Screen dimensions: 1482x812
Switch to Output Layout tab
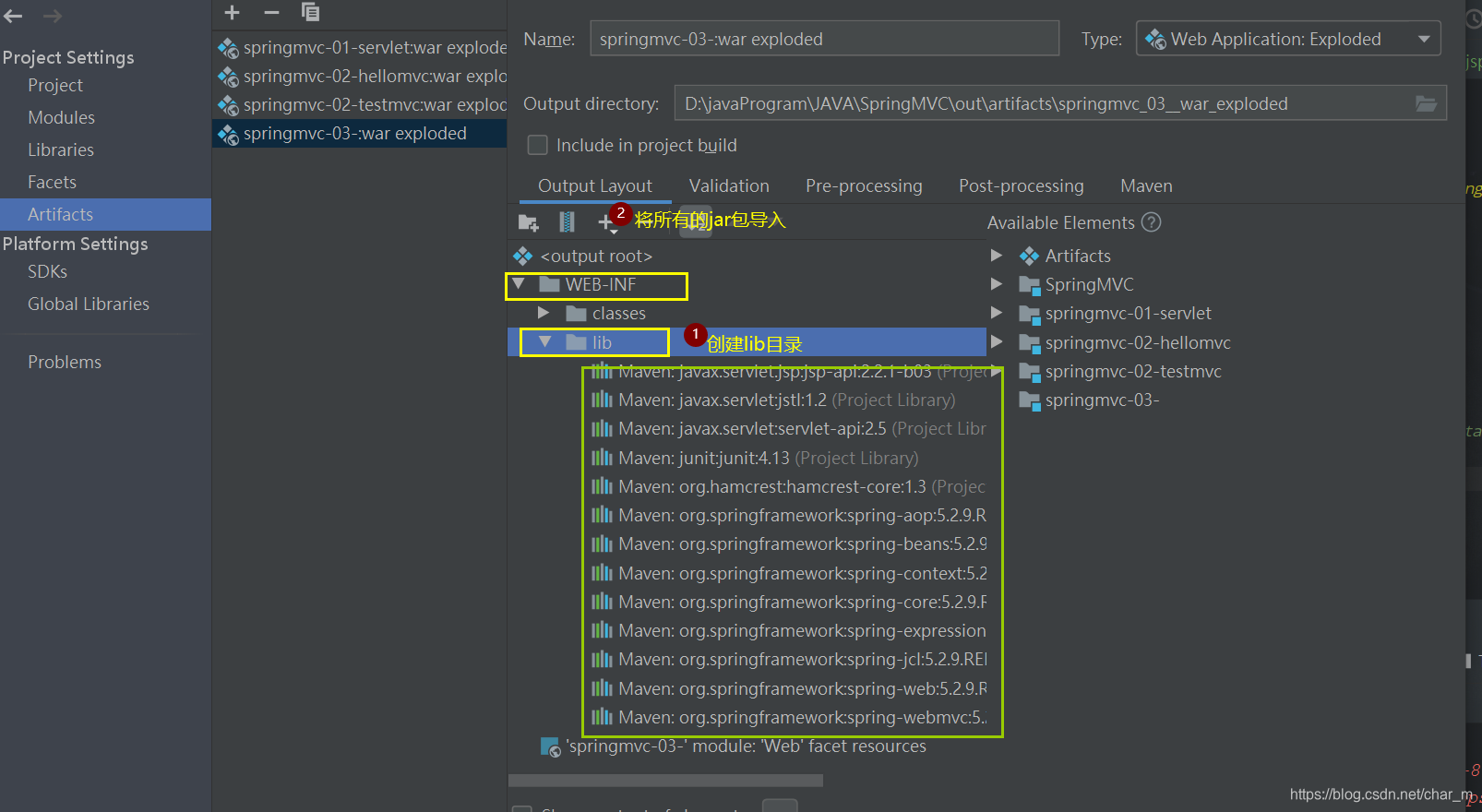click(595, 185)
